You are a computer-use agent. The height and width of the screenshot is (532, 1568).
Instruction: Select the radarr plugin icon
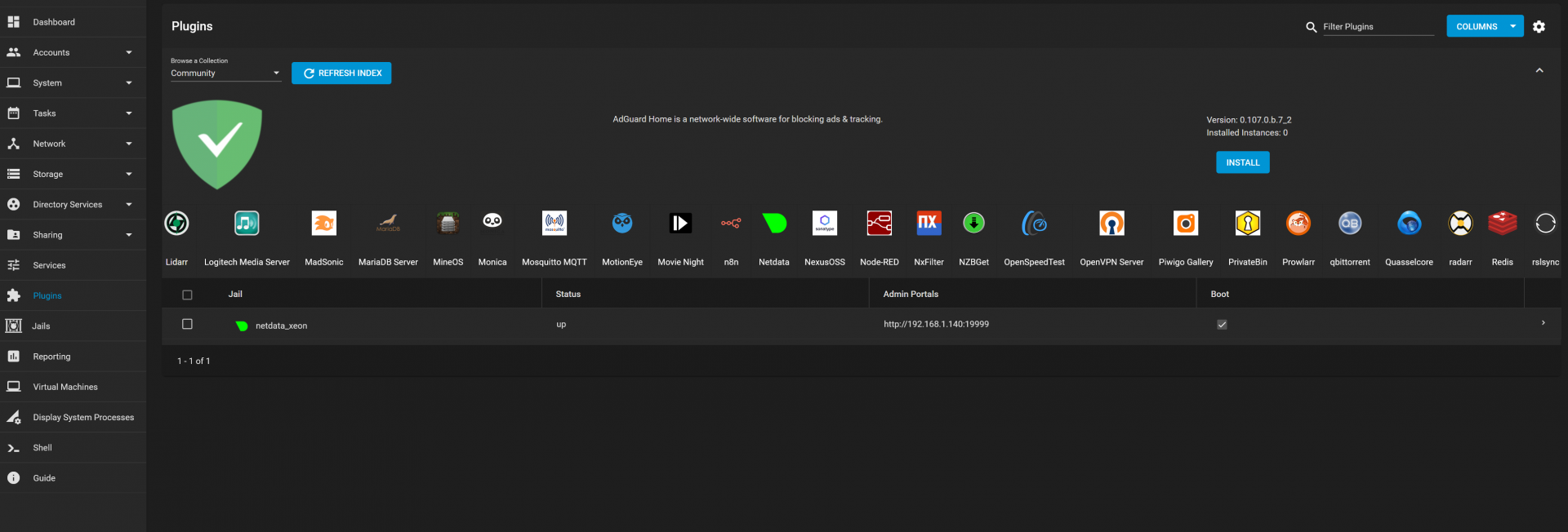pos(1460,223)
